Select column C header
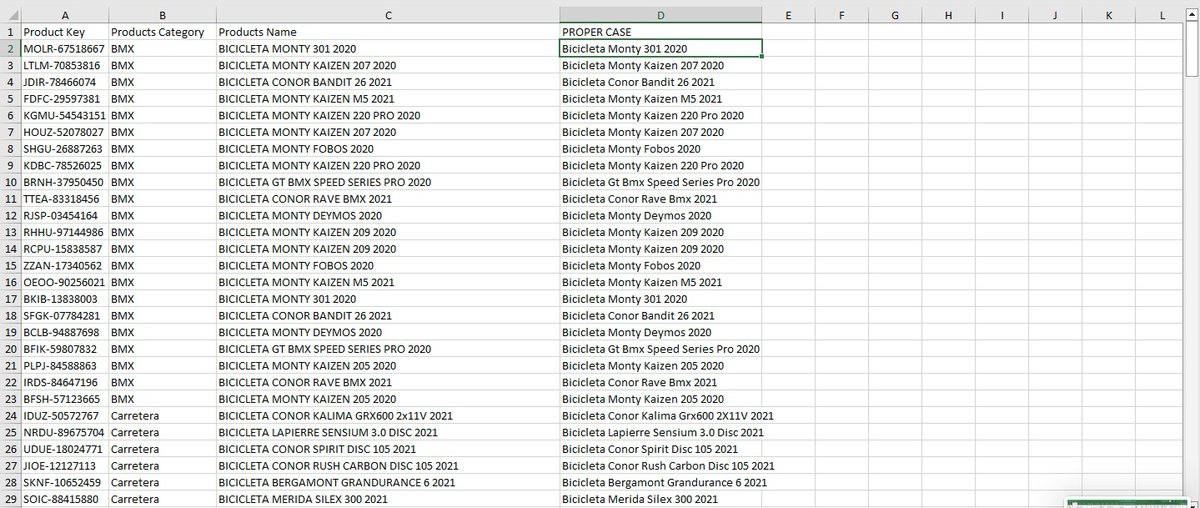Screen dimensions: 1200x508 coord(387,15)
